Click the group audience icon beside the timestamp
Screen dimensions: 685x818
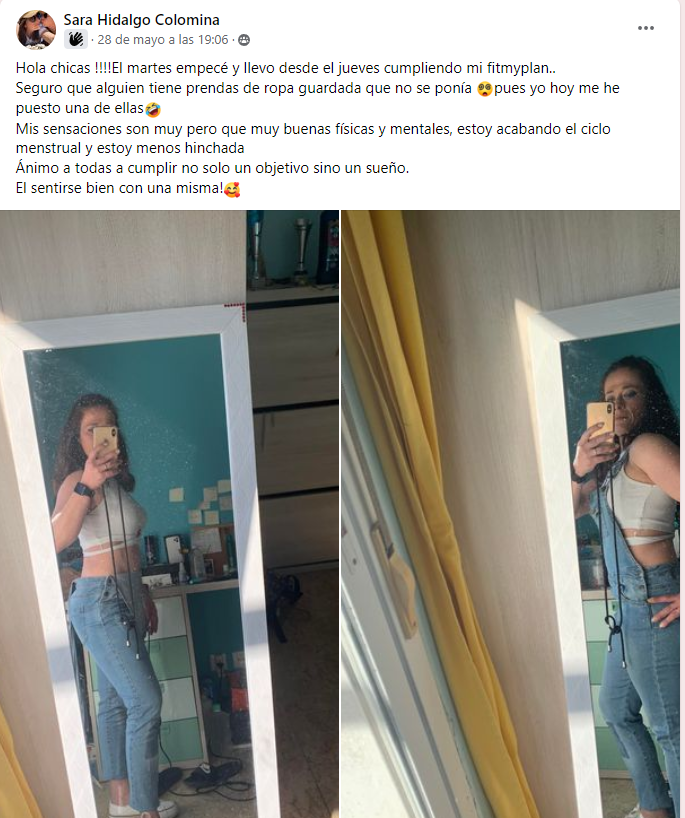point(244,40)
